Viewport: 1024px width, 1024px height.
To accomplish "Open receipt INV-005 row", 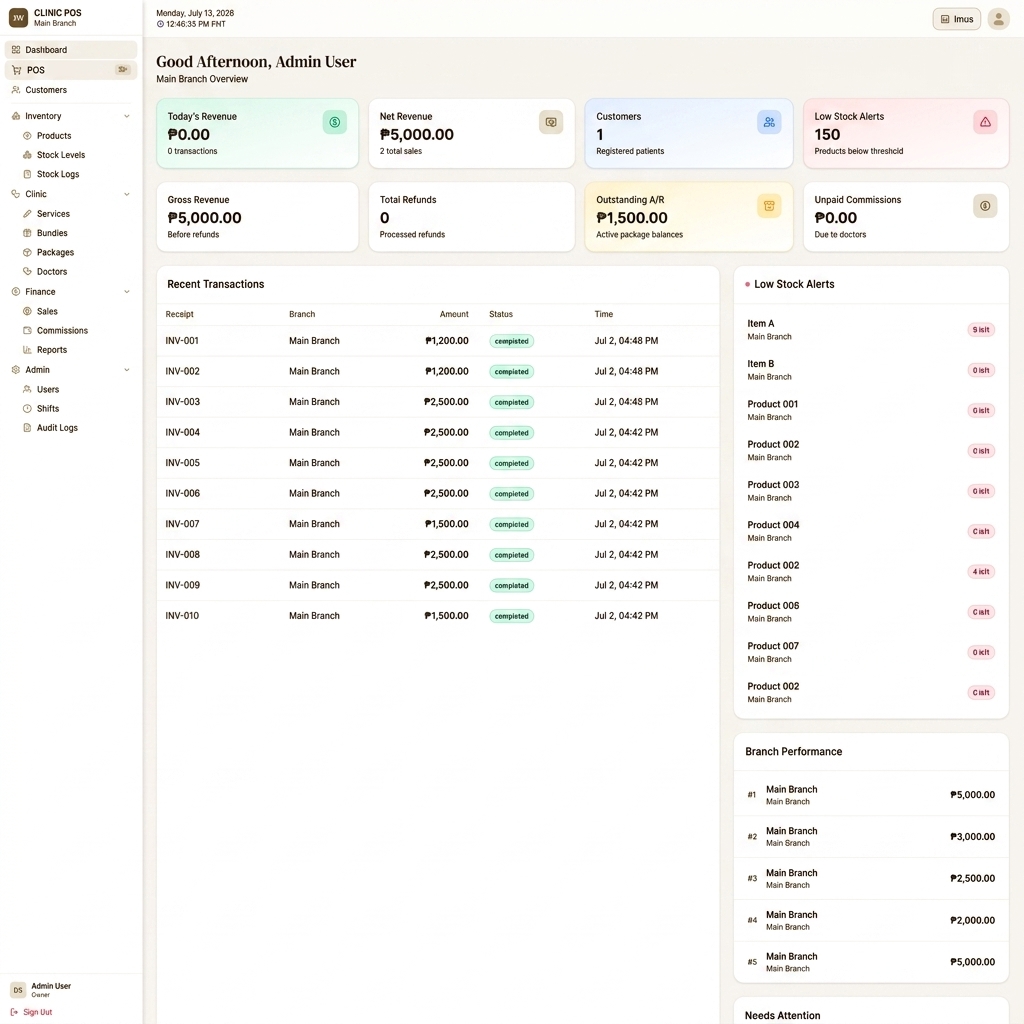I will click(x=438, y=463).
